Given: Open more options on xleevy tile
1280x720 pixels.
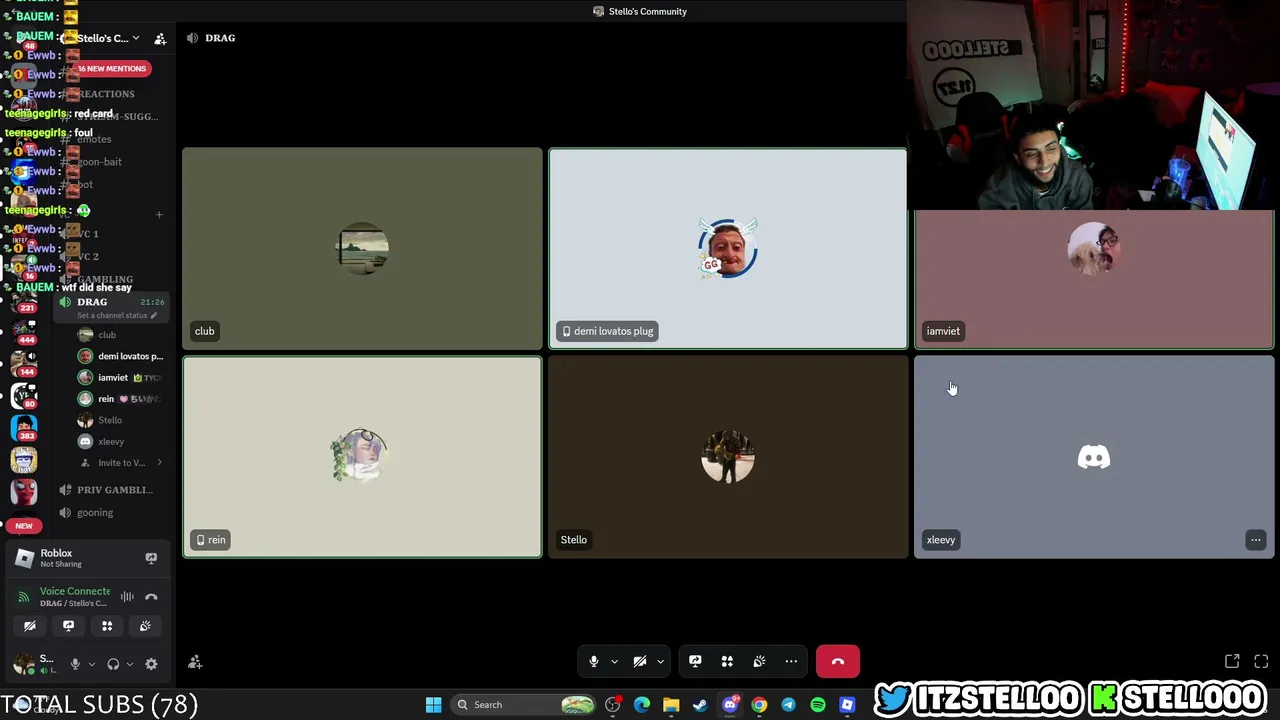Looking at the screenshot, I should click(1255, 540).
